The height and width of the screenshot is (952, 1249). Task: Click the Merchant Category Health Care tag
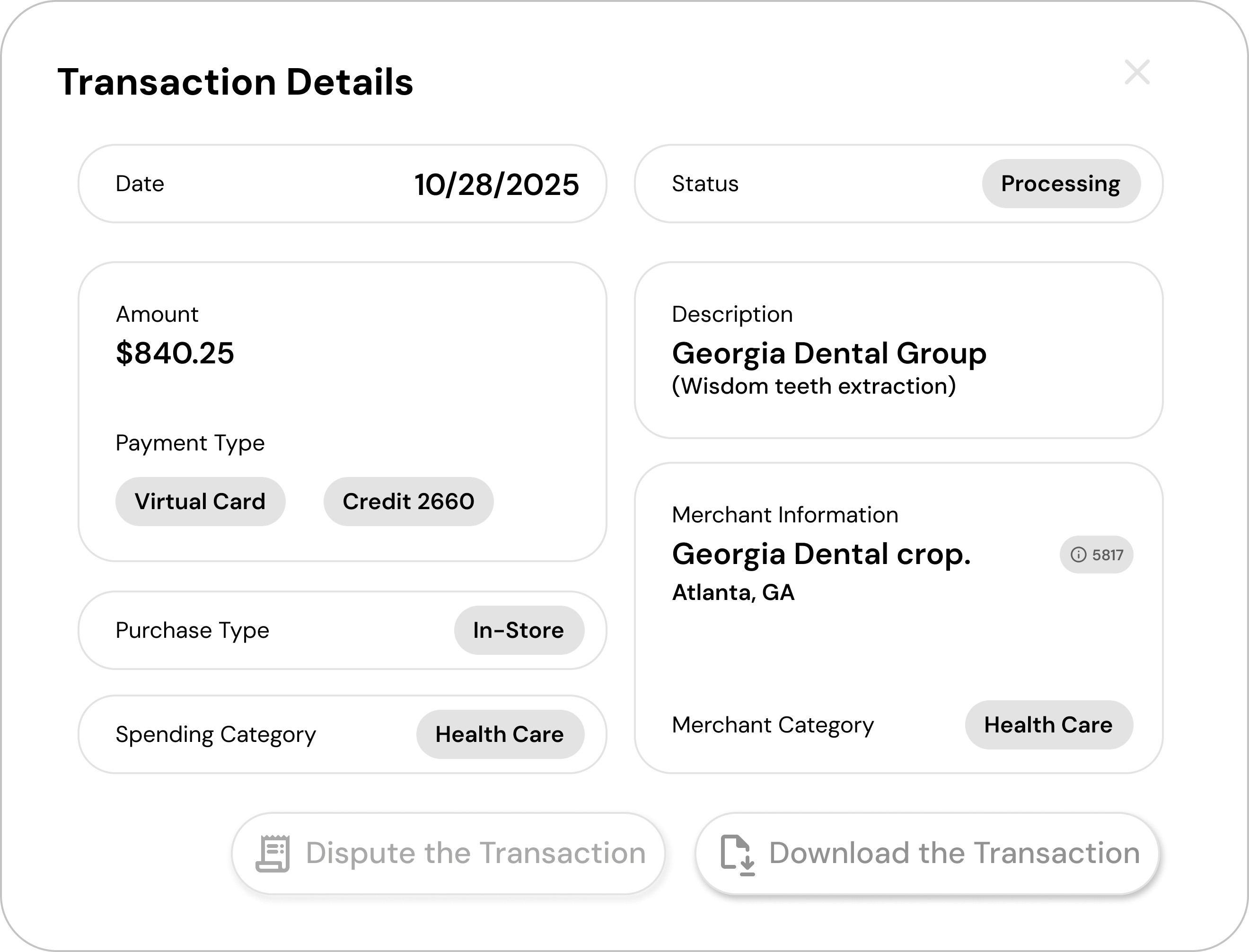pos(1048,725)
